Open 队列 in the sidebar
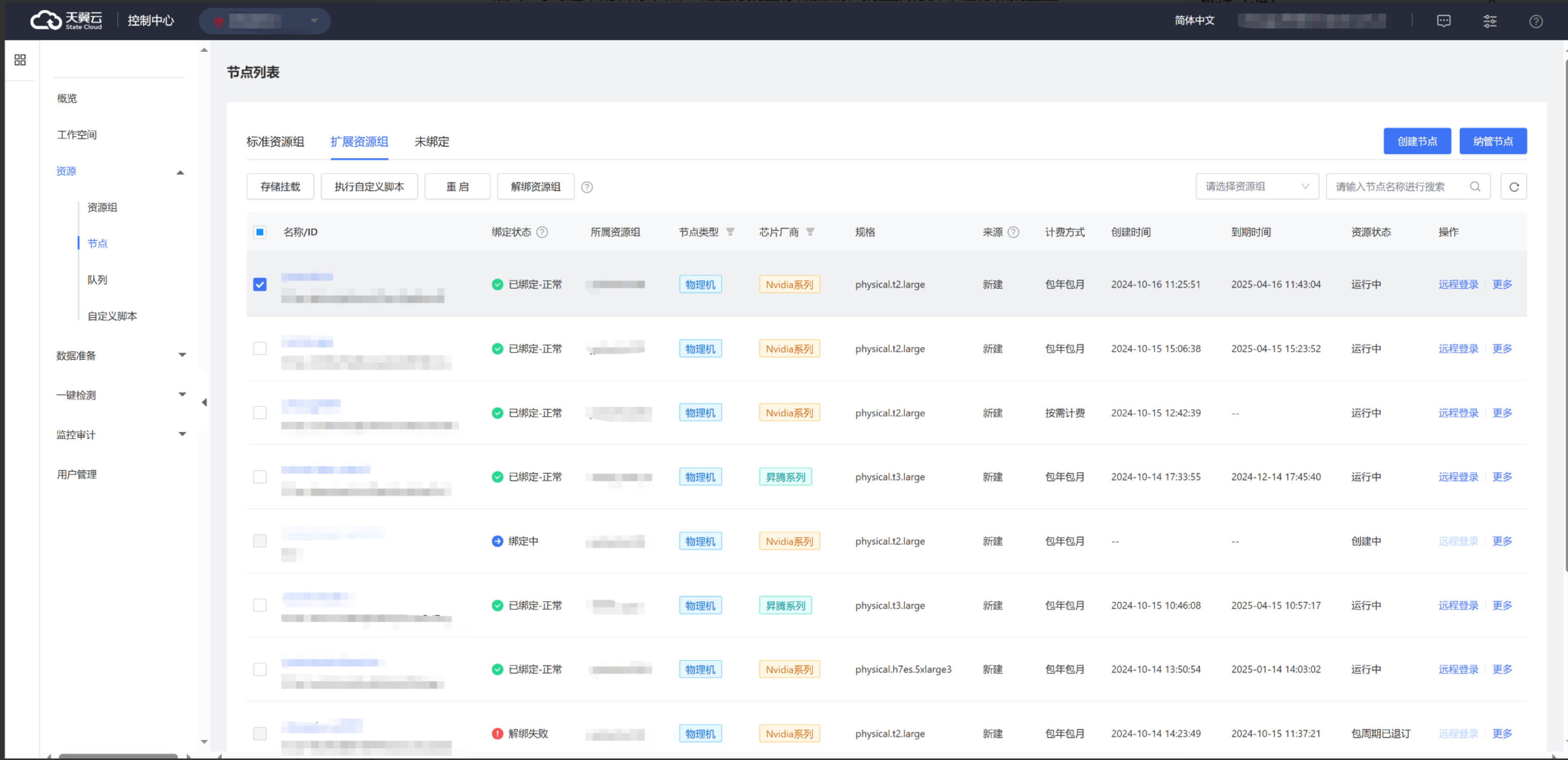 click(x=97, y=280)
